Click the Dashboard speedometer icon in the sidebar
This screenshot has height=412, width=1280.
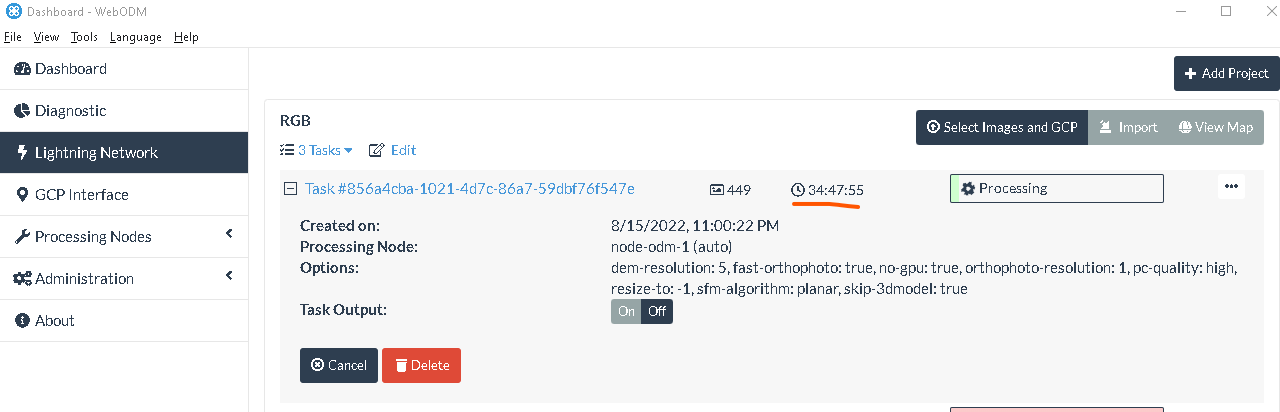click(23, 69)
